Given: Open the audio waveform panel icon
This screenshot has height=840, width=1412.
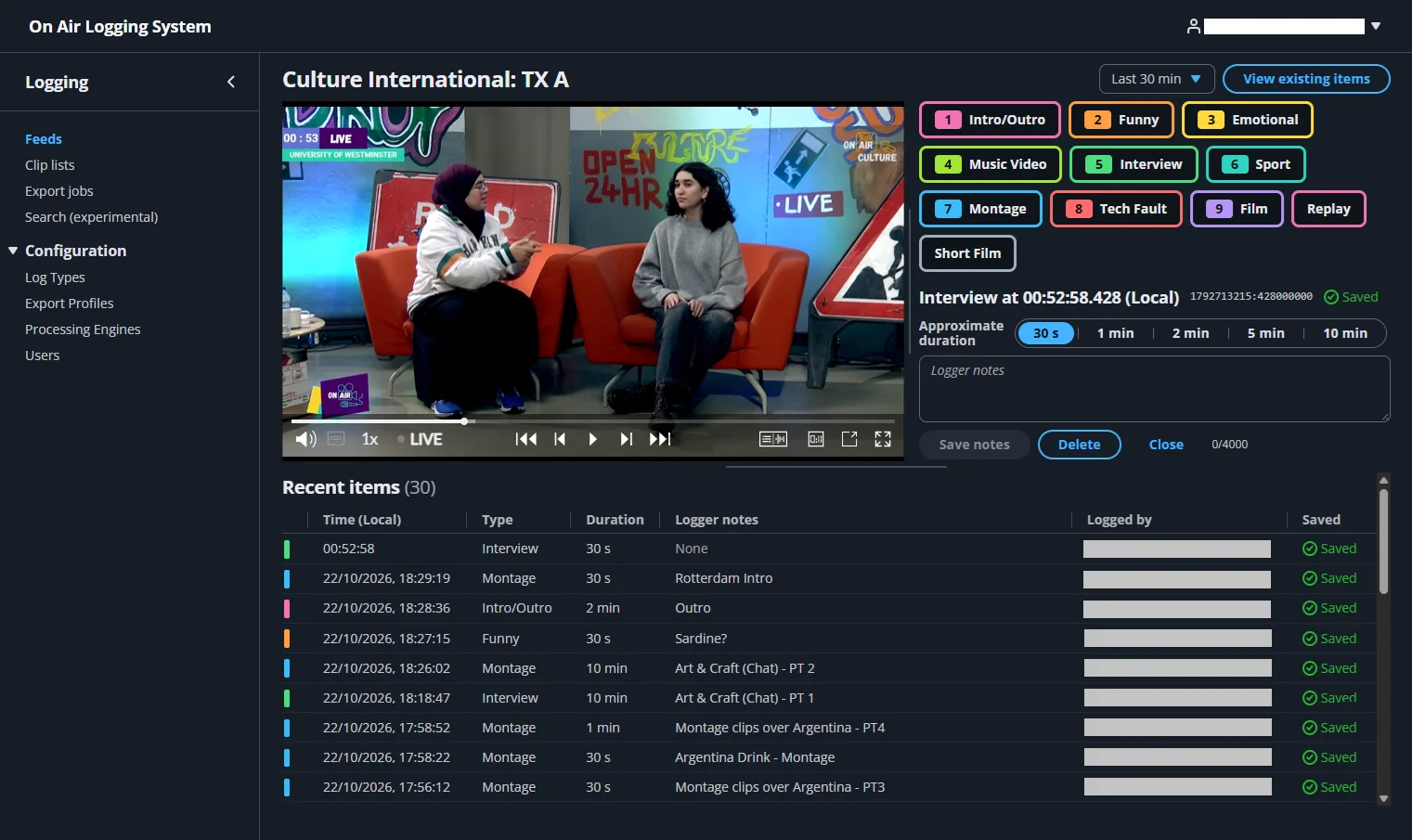Looking at the screenshot, I should (773, 439).
